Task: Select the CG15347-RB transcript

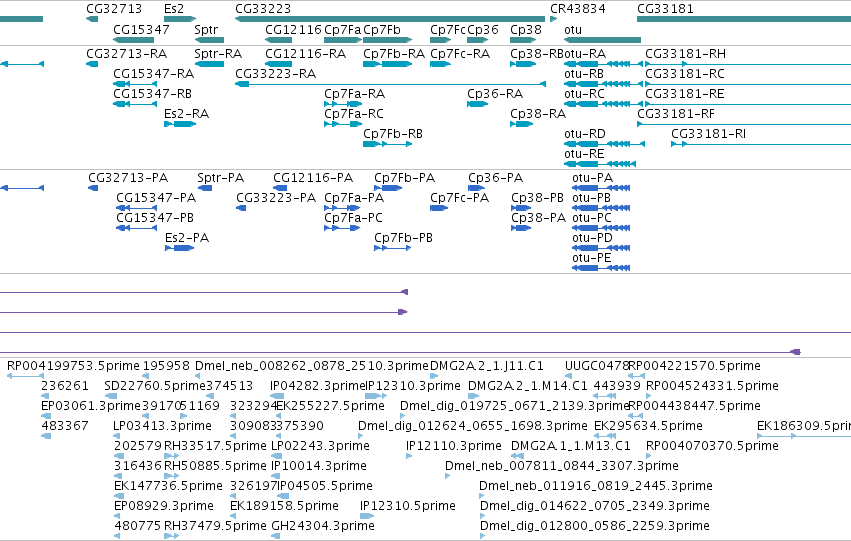Action: (x=153, y=94)
